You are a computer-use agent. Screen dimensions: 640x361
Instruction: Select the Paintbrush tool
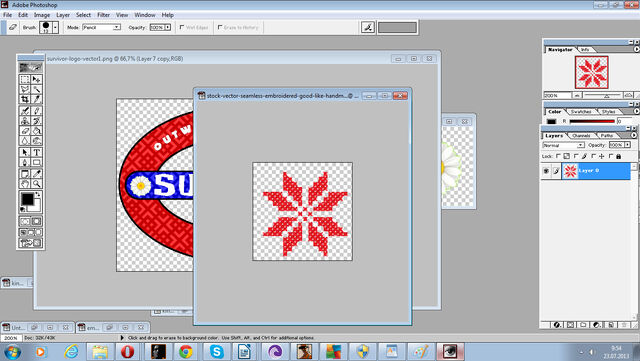36,110
